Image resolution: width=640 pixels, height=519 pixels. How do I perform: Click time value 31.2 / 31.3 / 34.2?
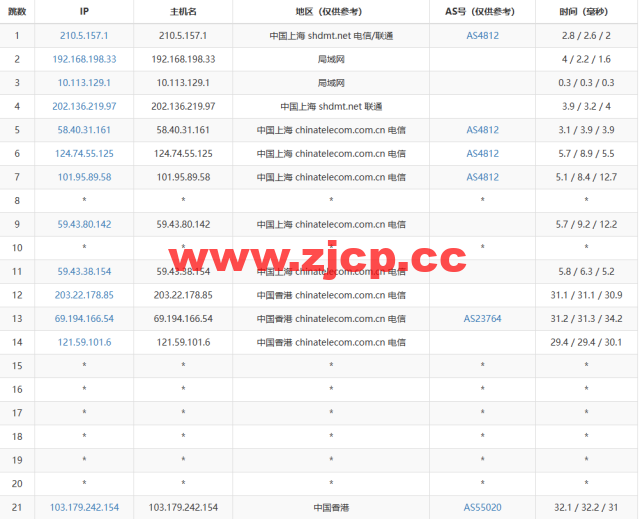click(586, 319)
